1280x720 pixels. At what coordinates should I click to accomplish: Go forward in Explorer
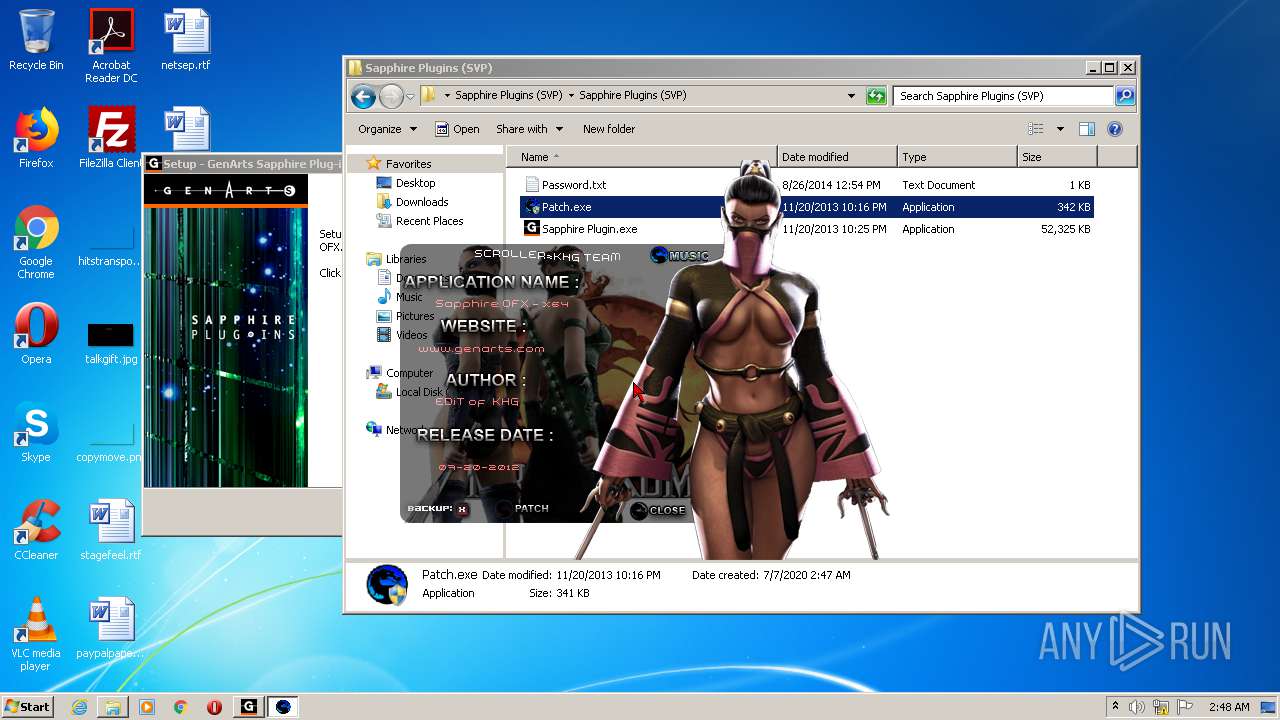pyautogui.click(x=391, y=96)
